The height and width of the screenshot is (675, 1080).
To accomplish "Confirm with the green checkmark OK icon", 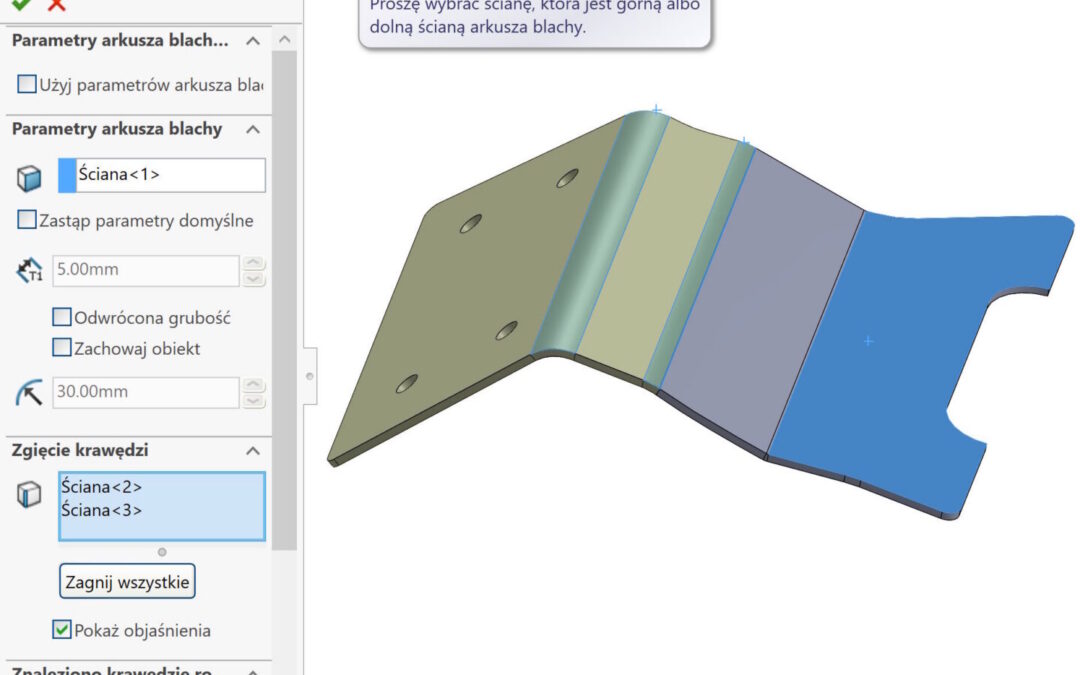I will [x=20, y=4].
